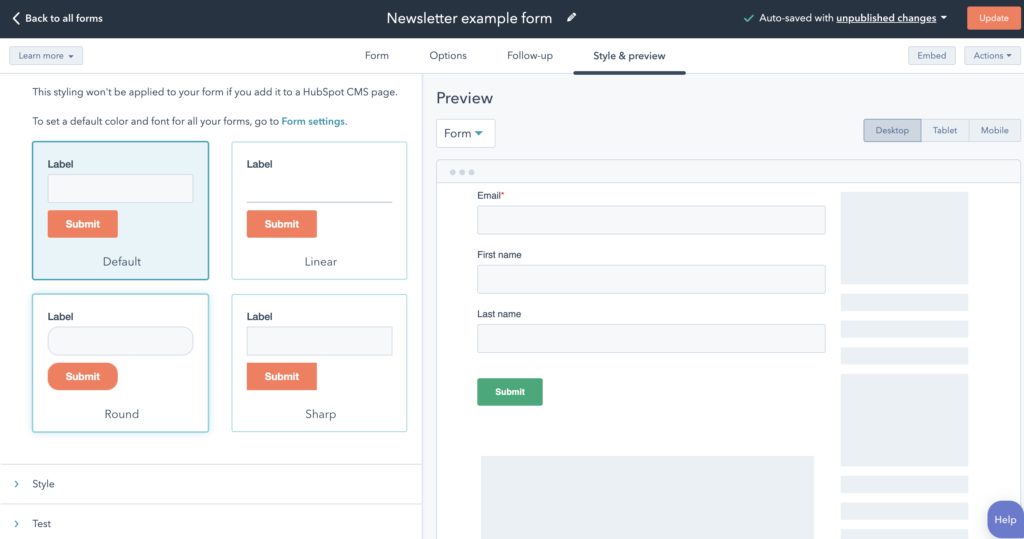Click the pencil icon to rename form
The width and height of the screenshot is (1024, 539).
pyautogui.click(x=571, y=18)
